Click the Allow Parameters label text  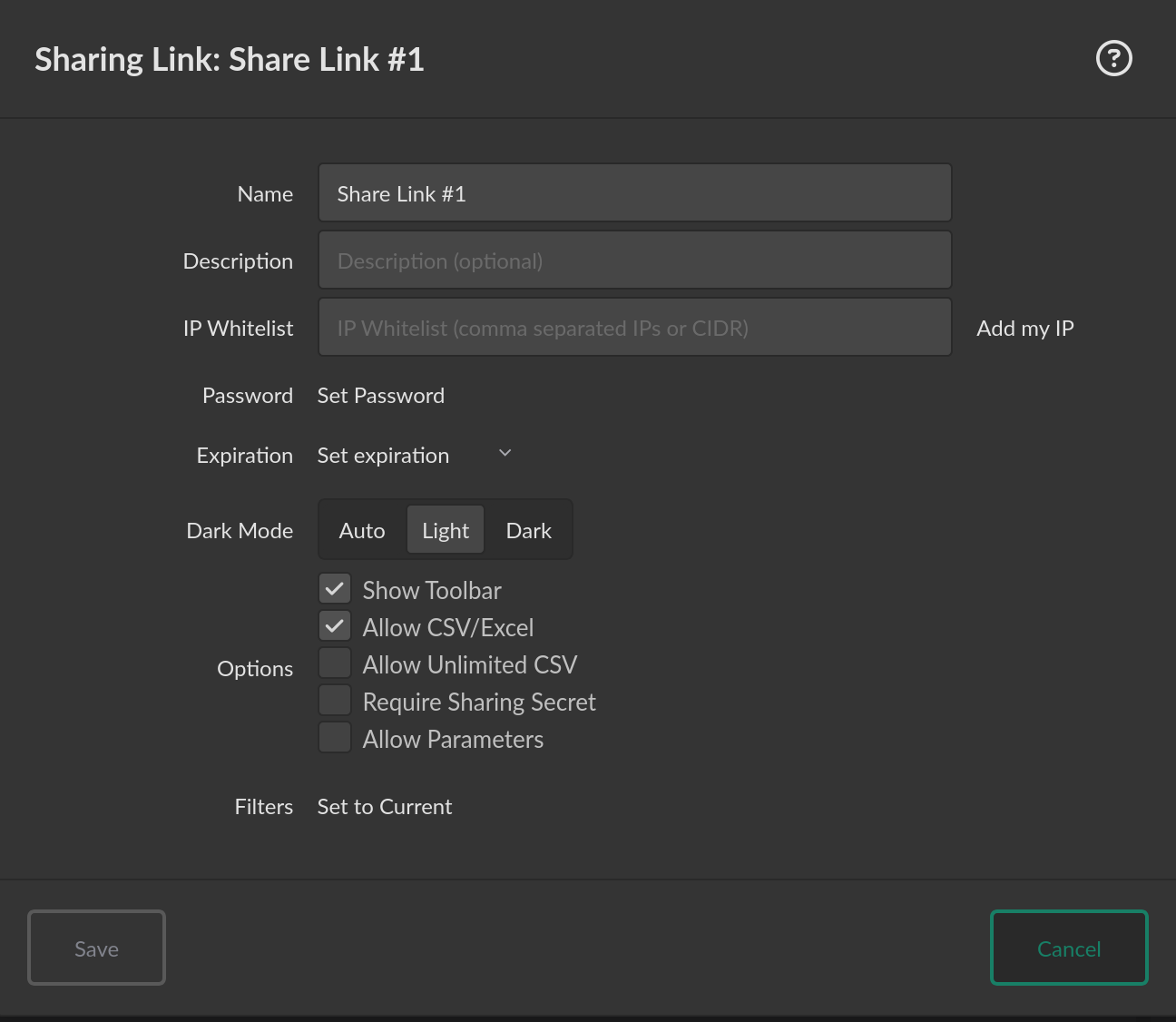453,740
